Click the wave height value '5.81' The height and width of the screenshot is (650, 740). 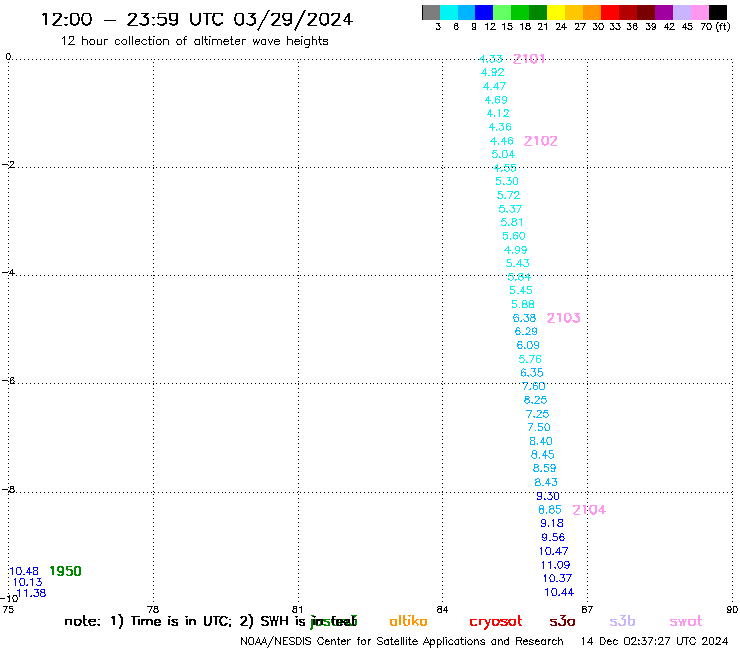[512, 222]
